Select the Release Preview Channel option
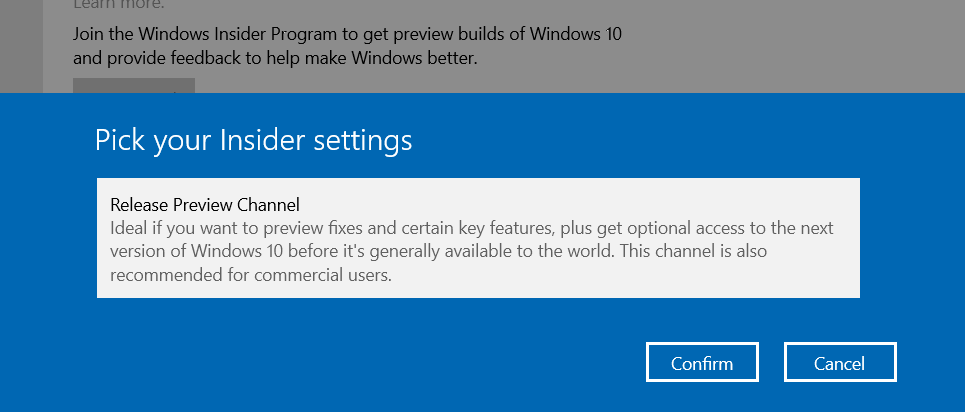 point(478,238)
